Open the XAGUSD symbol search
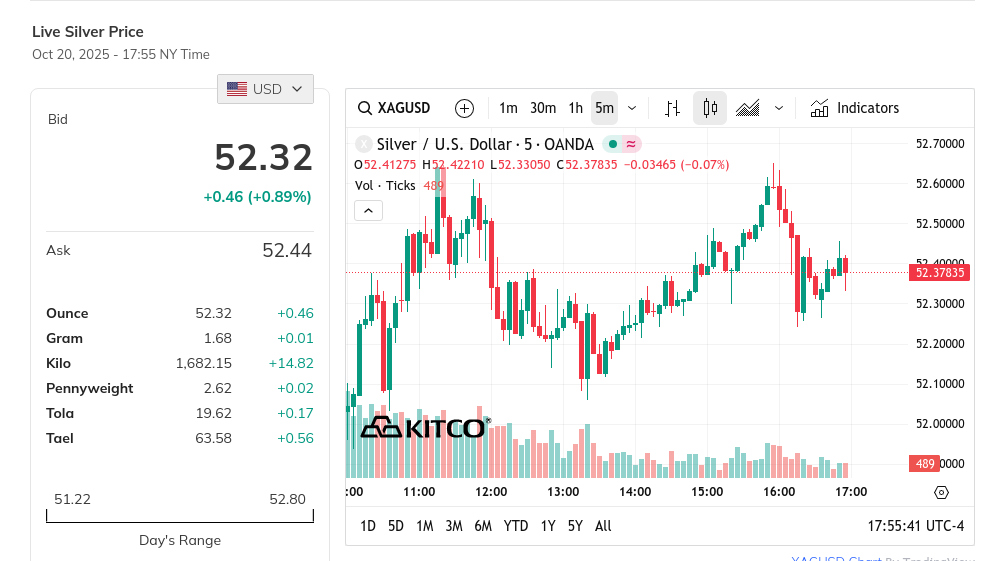Viewport: 989px width, 561px height. tap(394, 108)
